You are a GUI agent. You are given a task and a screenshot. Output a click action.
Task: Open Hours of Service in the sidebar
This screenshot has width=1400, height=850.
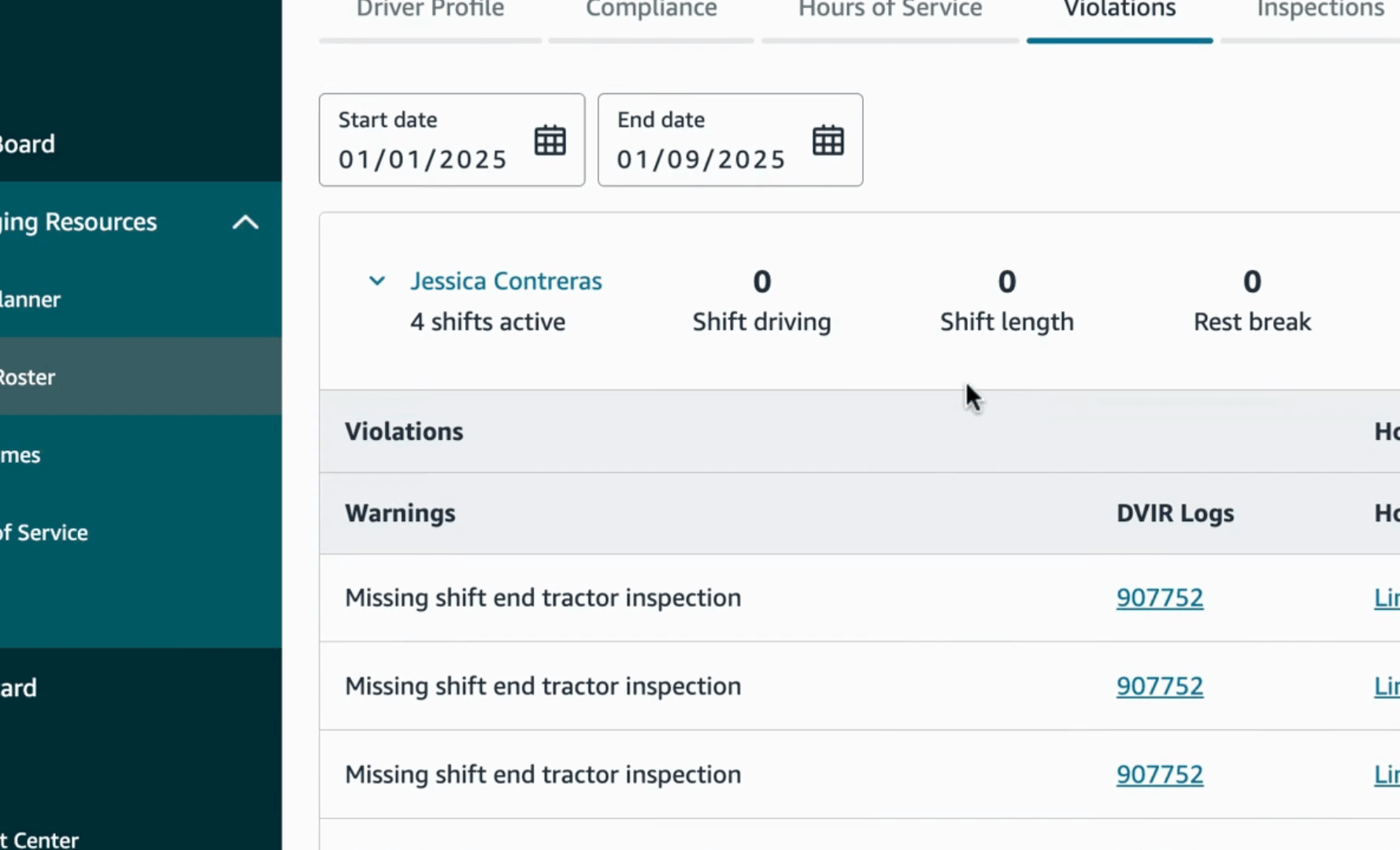coord(46,533)
